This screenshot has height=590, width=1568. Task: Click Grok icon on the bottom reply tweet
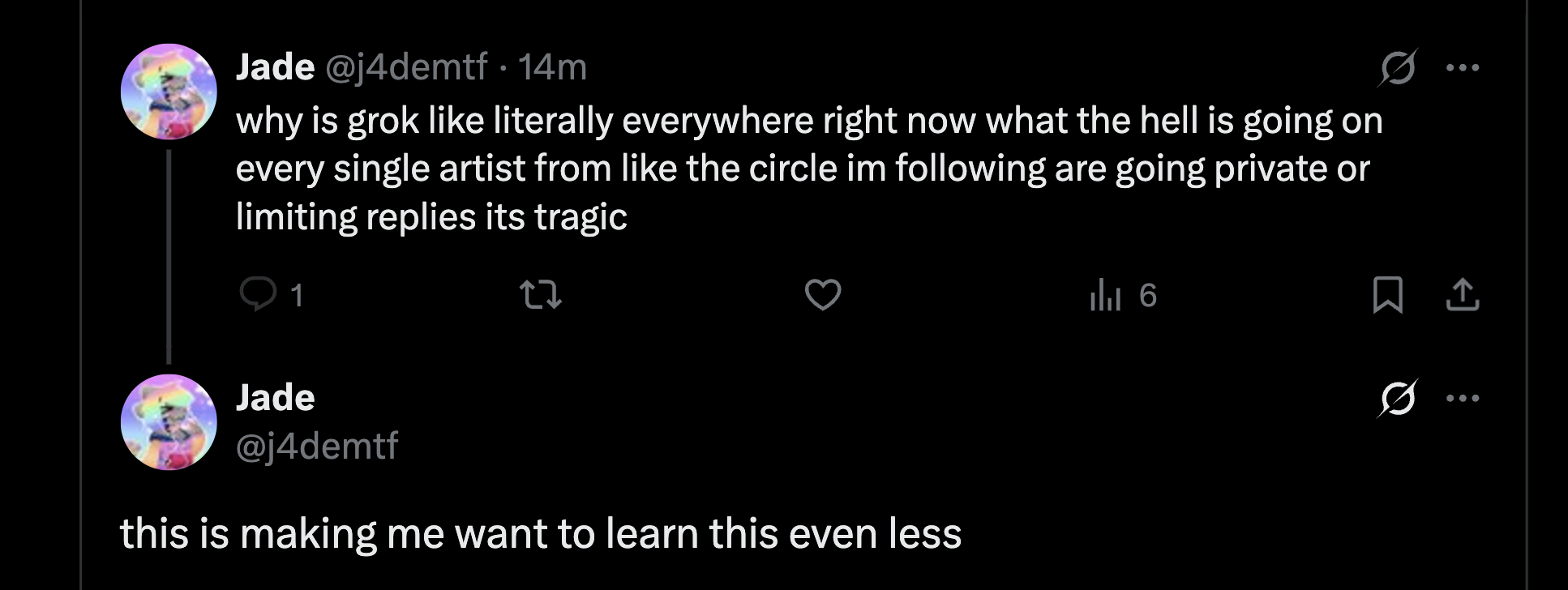pos(1398,398)
